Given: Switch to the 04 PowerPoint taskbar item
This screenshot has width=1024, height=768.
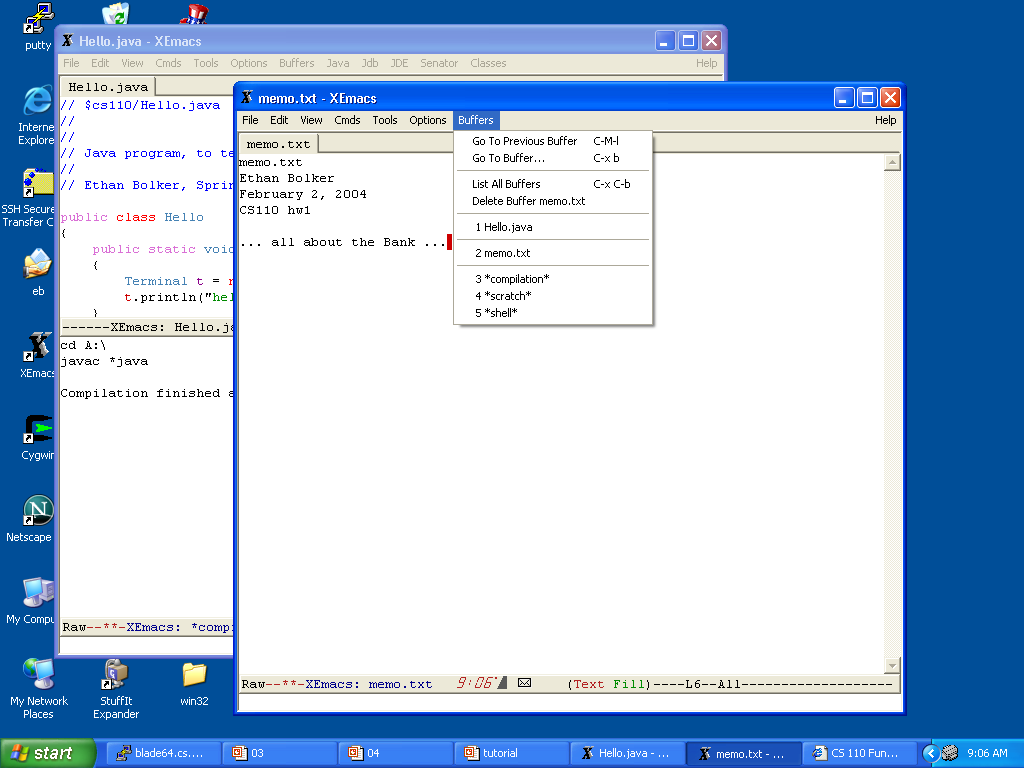Looking at the screenshot, I should coord(396,753).
